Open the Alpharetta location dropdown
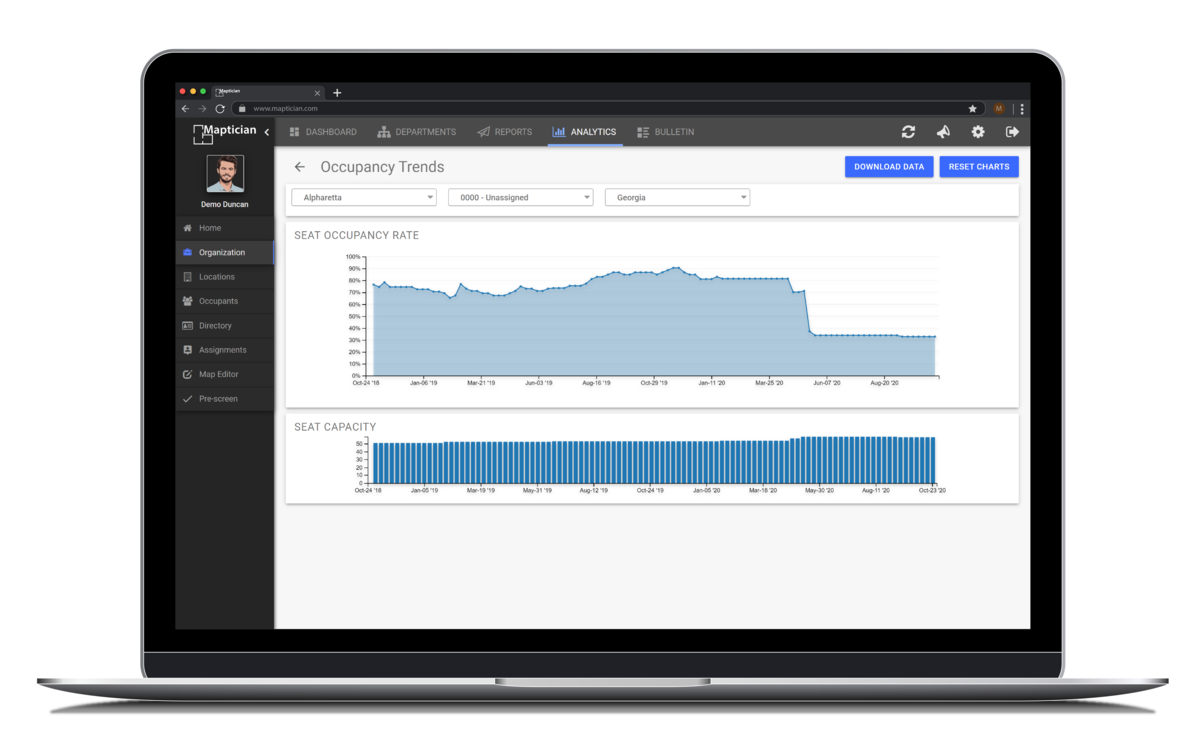This screenshot has height=755, width=1200. click(364, 198)
